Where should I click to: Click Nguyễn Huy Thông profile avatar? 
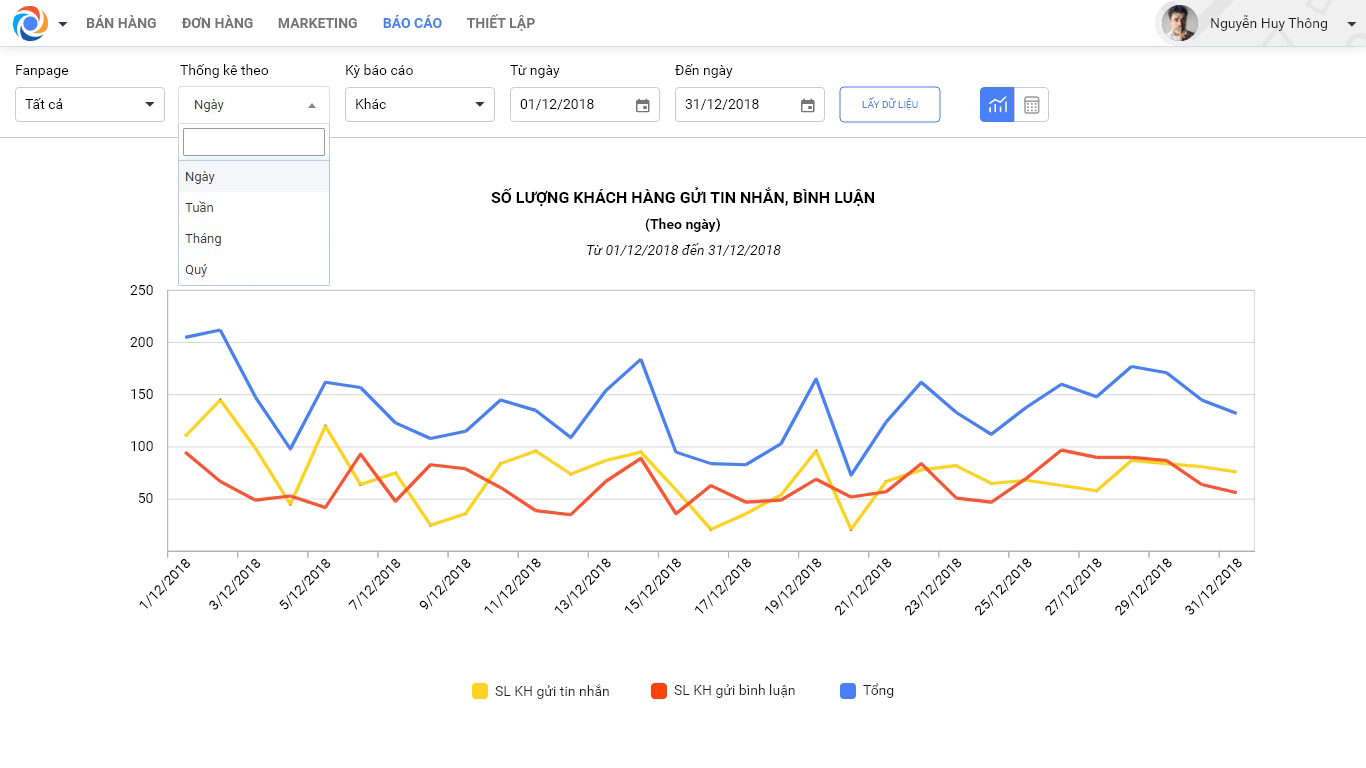pyautogui.click(x=1180, y=23)
